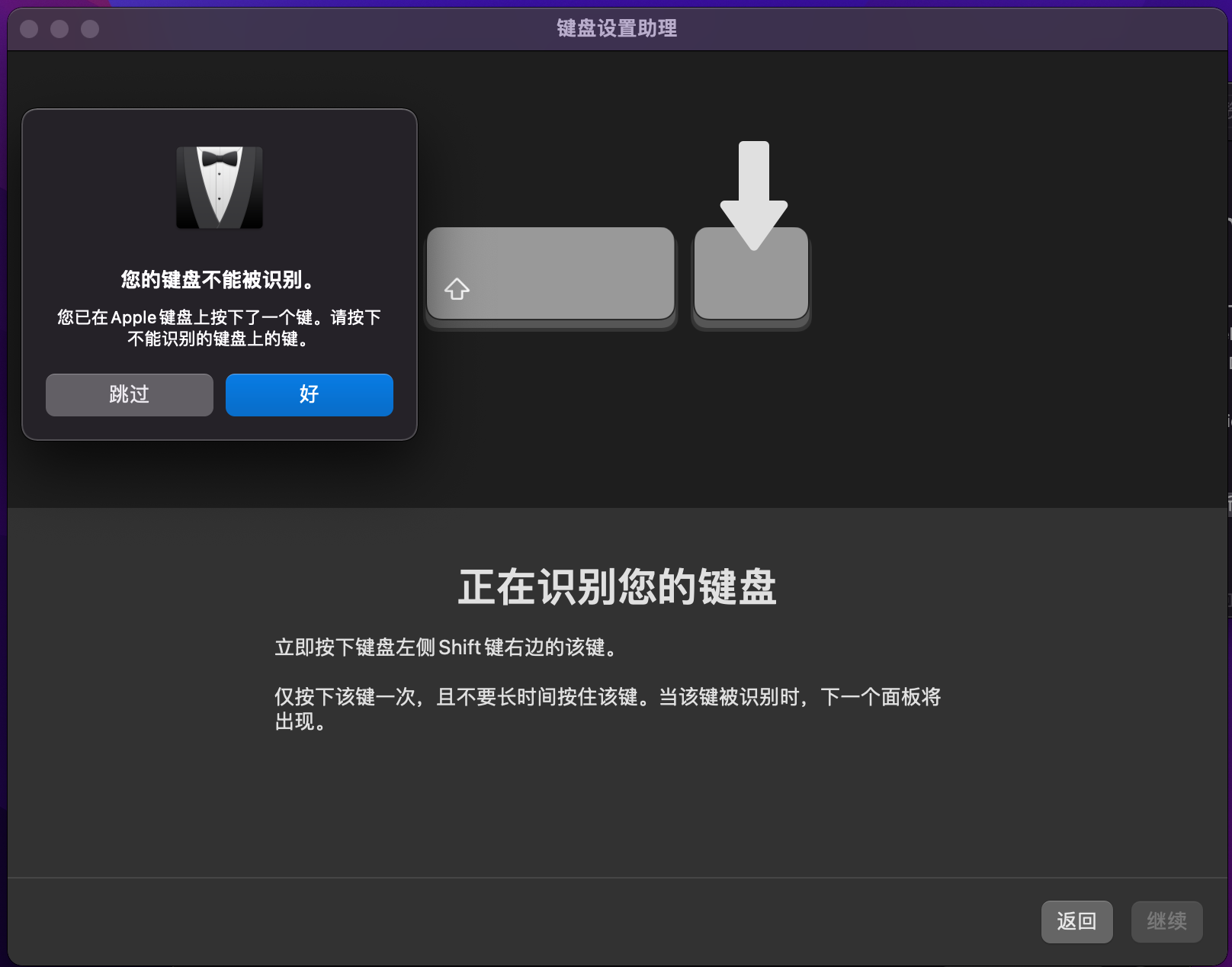Viewport: 1232px width, 967px height.
Task: Click the tuxedo assistant icon in the dialog
Action: pos(220,188)
